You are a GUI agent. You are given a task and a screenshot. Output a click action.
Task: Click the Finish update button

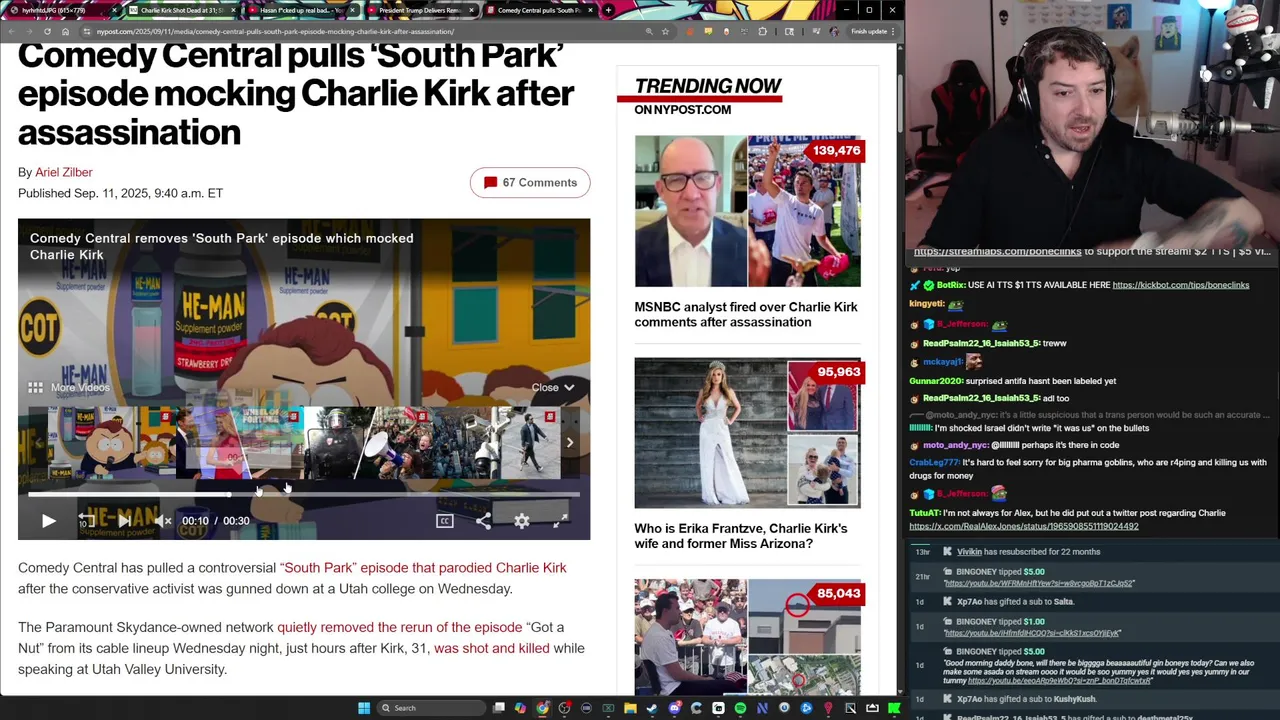(x=872, y=31)
